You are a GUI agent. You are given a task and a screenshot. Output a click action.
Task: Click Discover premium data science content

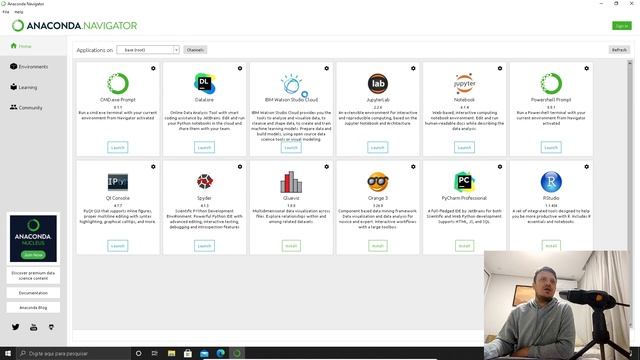tap(33, 276)
